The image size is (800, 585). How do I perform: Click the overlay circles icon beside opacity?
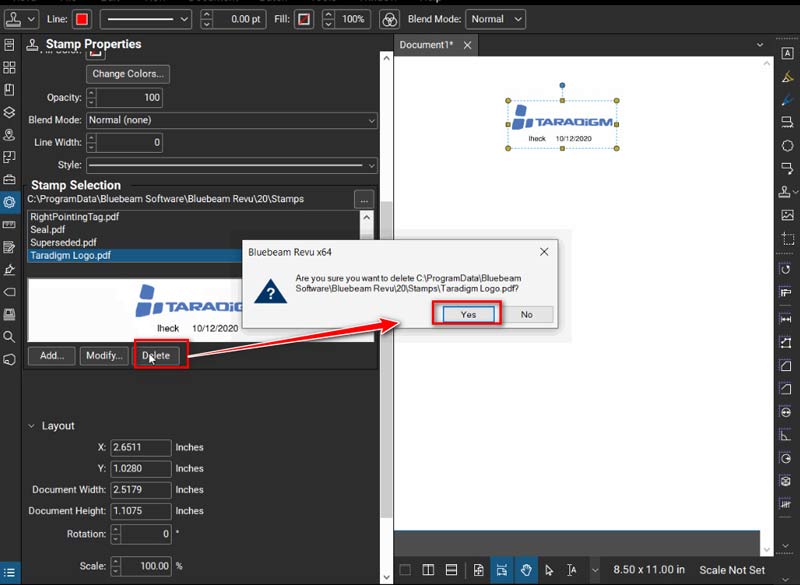tap(389, 20)
